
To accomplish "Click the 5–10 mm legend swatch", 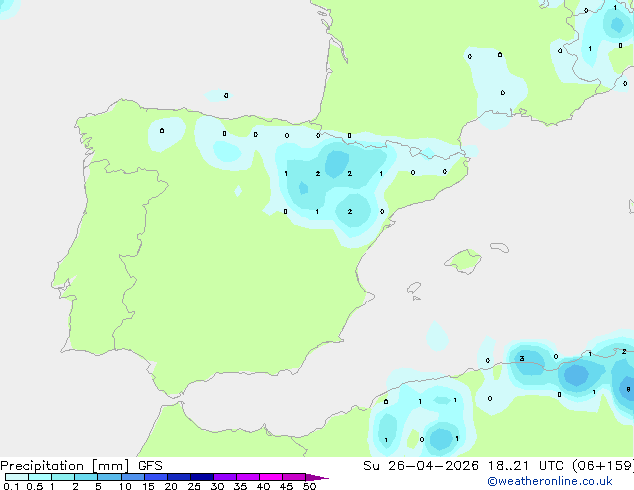I will [x=109, y=477].
